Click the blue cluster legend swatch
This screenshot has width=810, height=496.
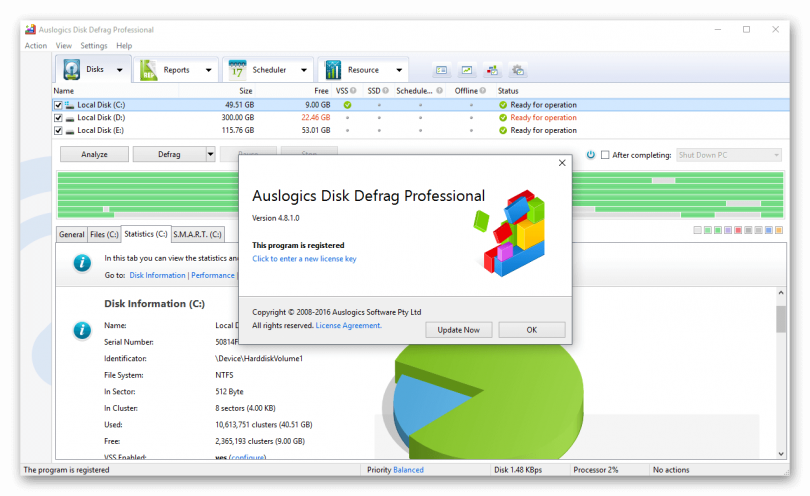tap(769, 230)
